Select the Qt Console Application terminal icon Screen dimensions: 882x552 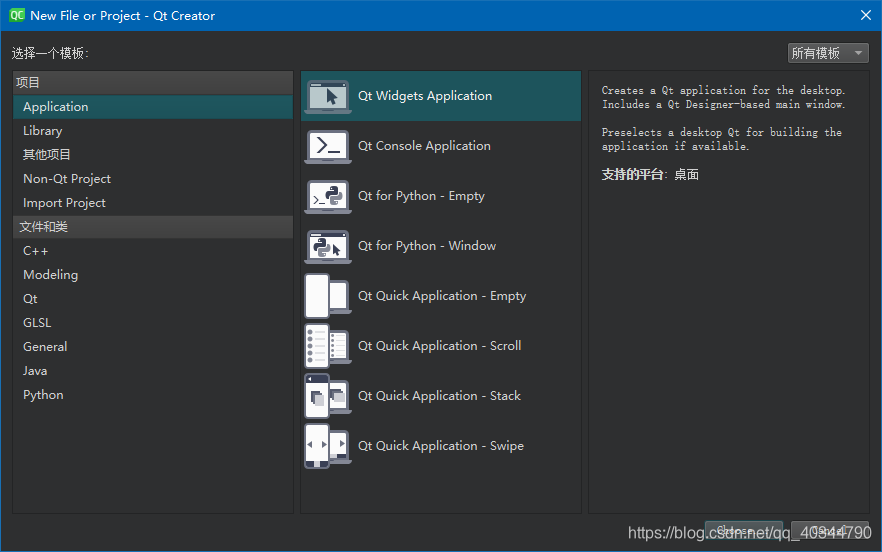click(x=328, y=146)
